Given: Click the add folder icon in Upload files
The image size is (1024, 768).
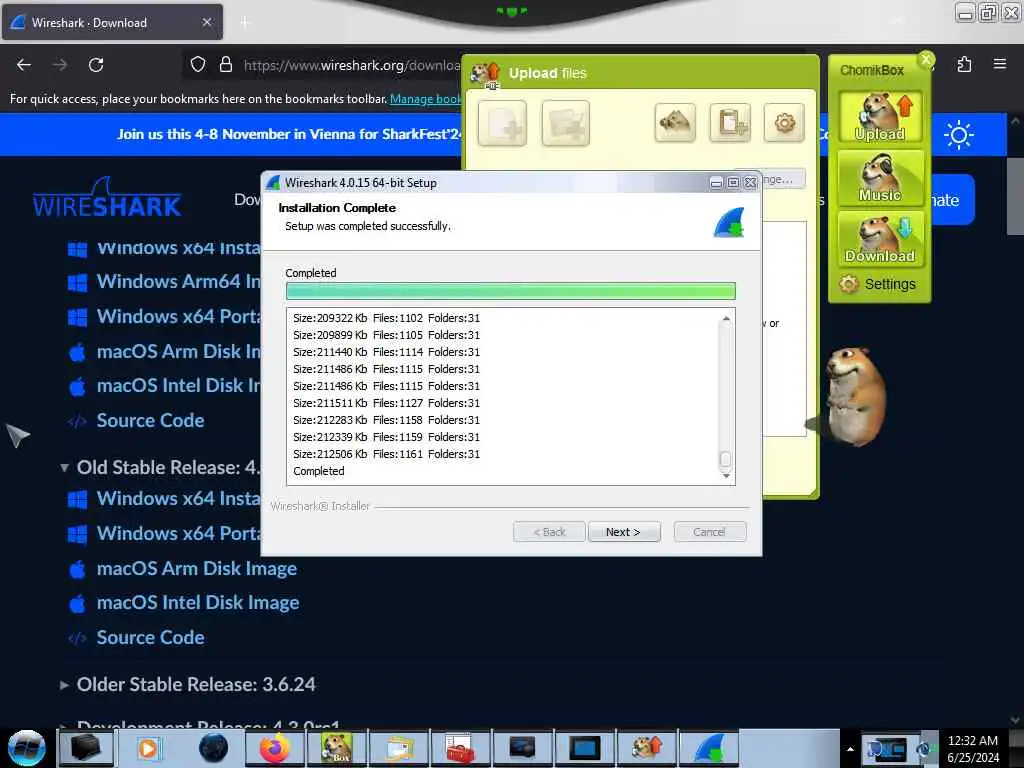Looking at the screenshot, I should (x=566, y=123).
